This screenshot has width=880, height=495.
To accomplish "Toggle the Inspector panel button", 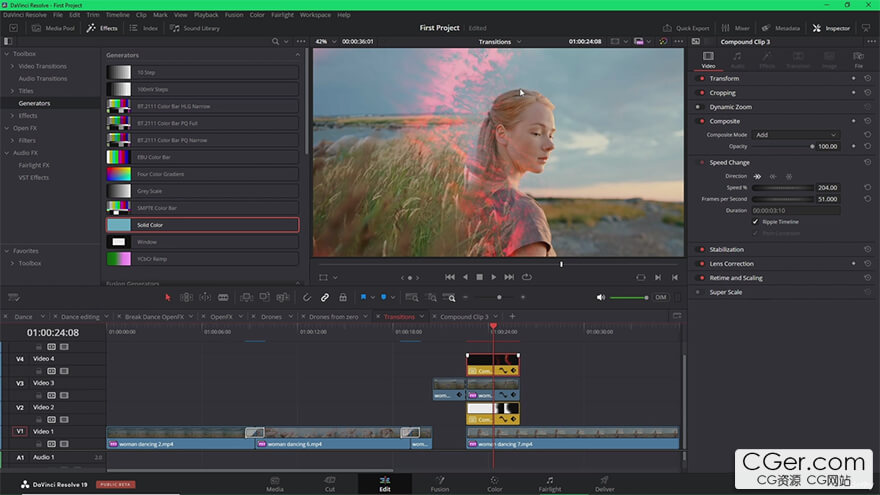I will point(832,28).
